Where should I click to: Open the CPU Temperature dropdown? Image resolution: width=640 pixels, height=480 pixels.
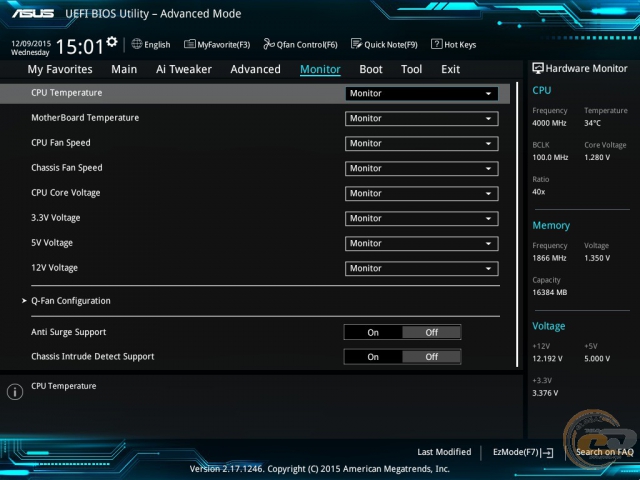pos(422,93)
